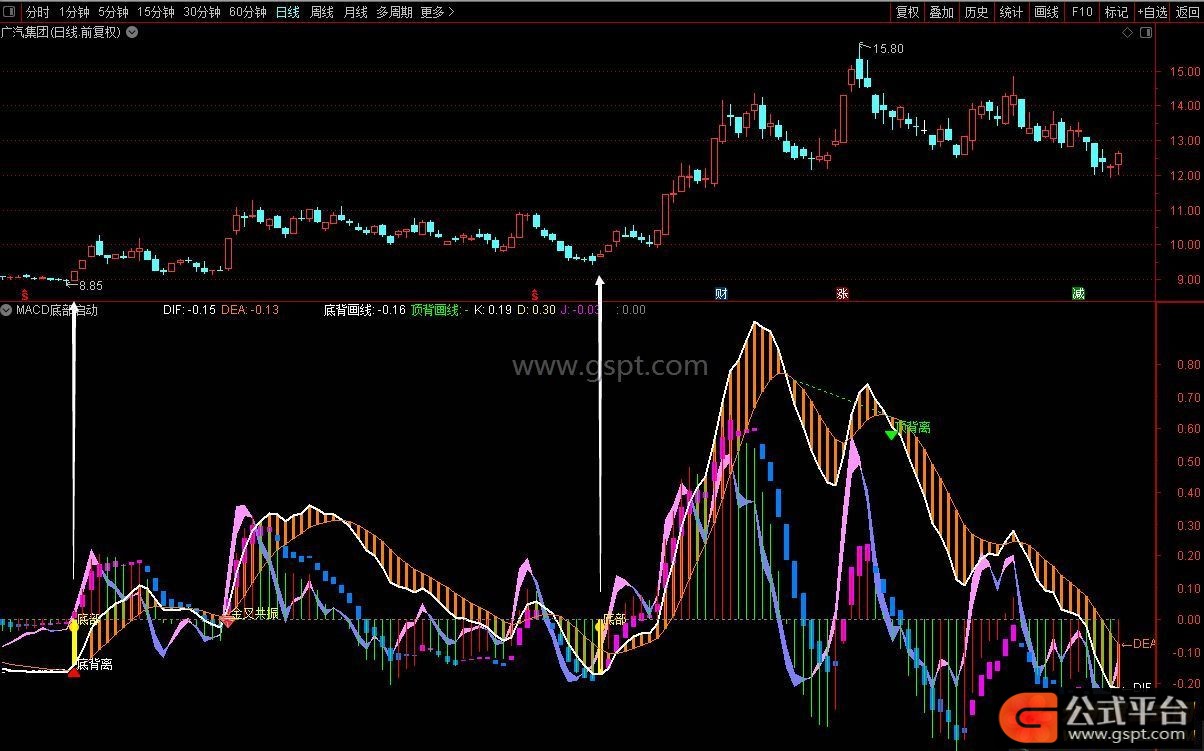Image resolution: width=1204 pixels, height=751 pixels.
Task: Expand the 更多 periods menu
Action: [x=437, y=12]
